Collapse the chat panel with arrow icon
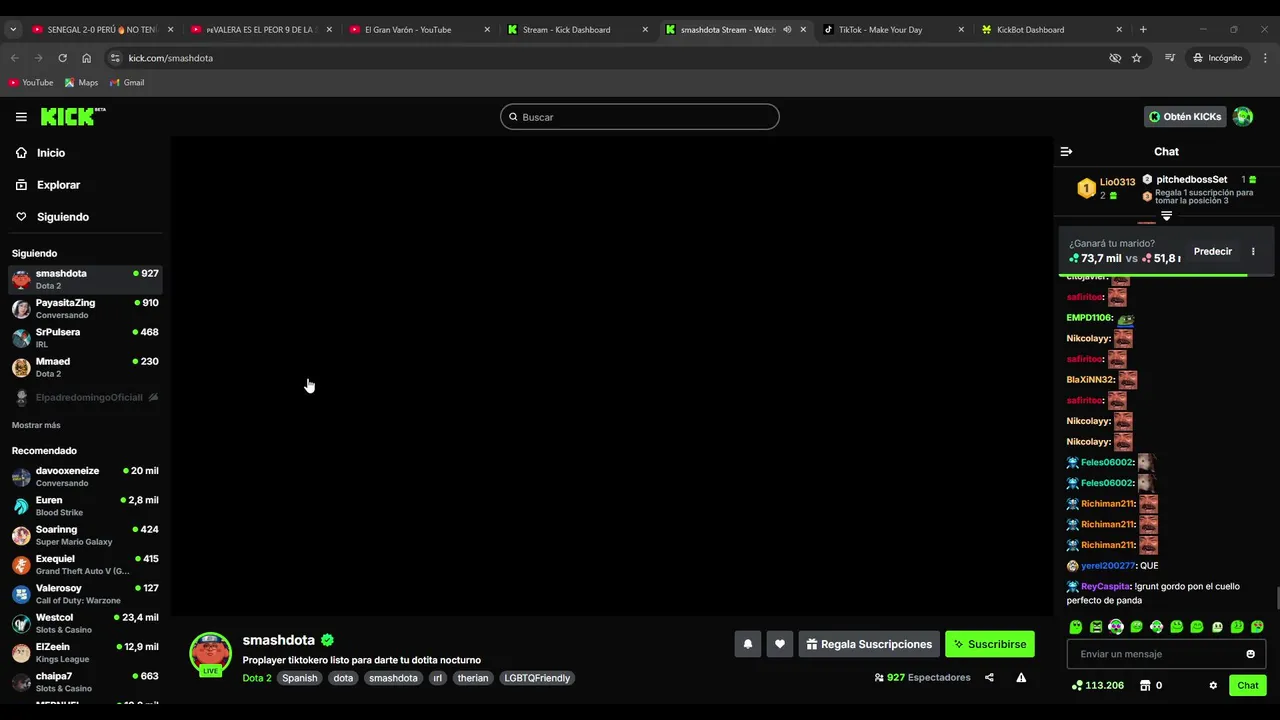 coord(1066,152)
